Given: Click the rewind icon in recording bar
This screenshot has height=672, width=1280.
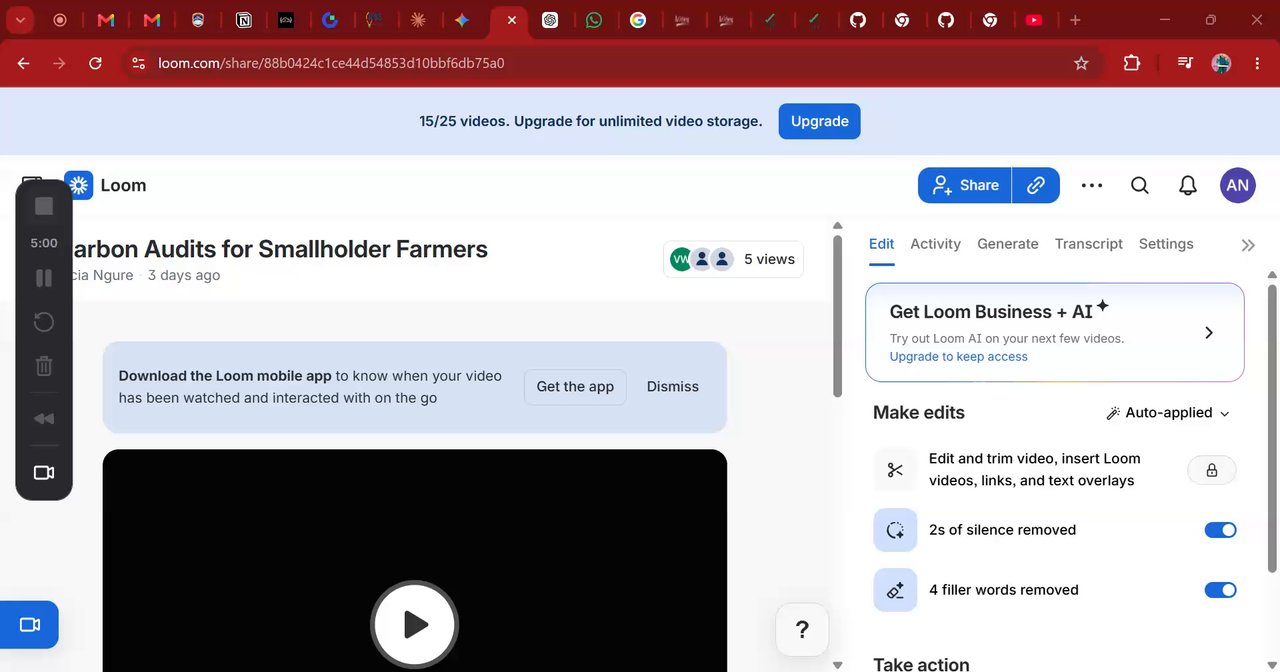Looking at the screenshot, I should point(44,419).
